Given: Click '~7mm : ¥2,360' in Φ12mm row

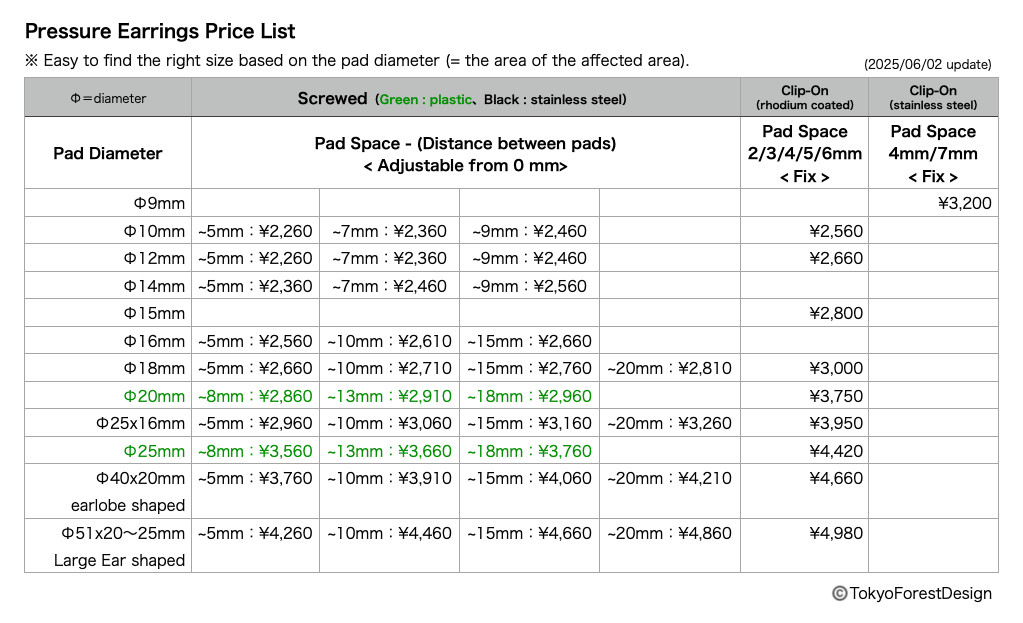Looking at the screenshot, I should coord(389,258).
